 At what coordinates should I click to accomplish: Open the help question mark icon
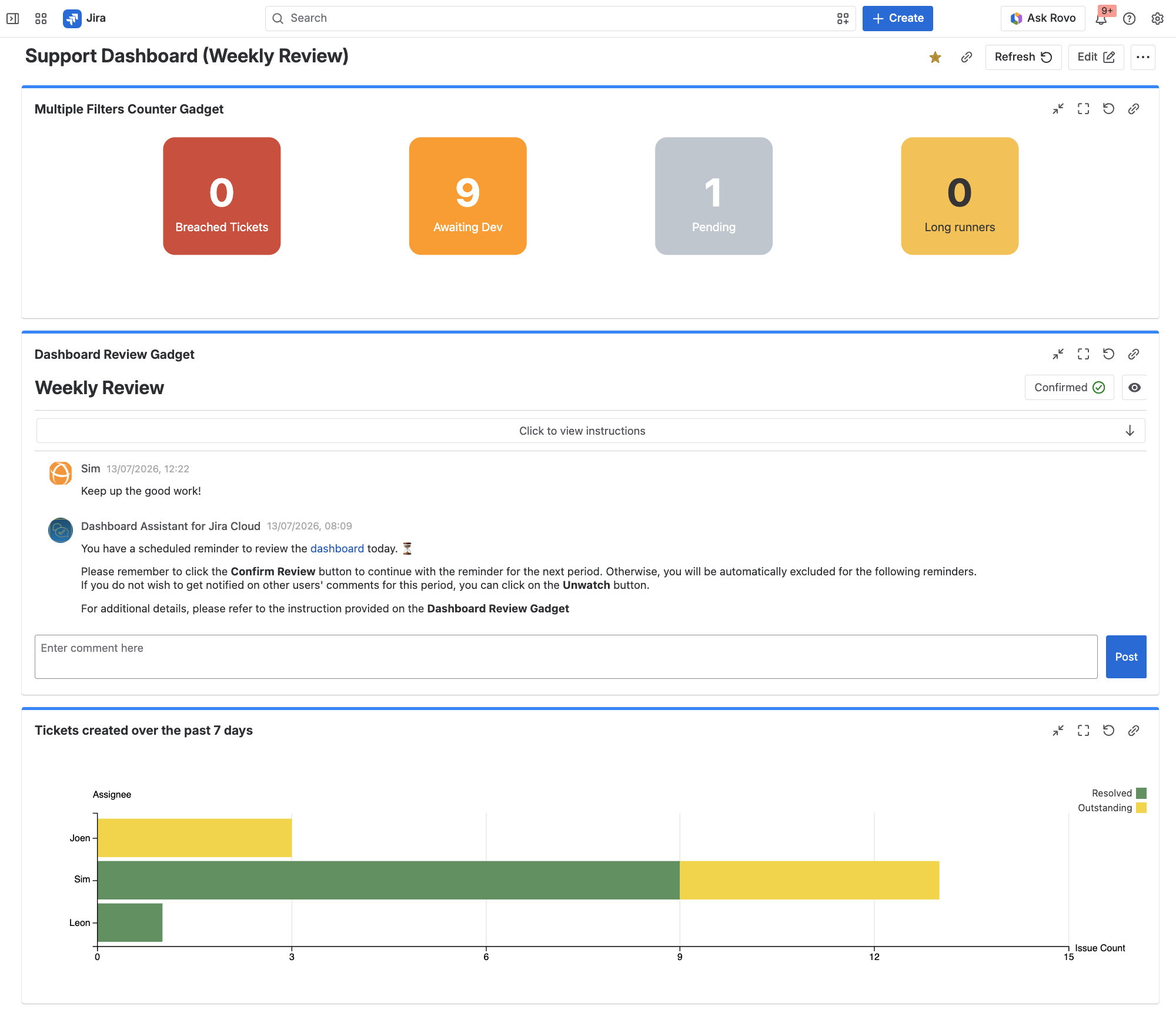pos(1129,18)
